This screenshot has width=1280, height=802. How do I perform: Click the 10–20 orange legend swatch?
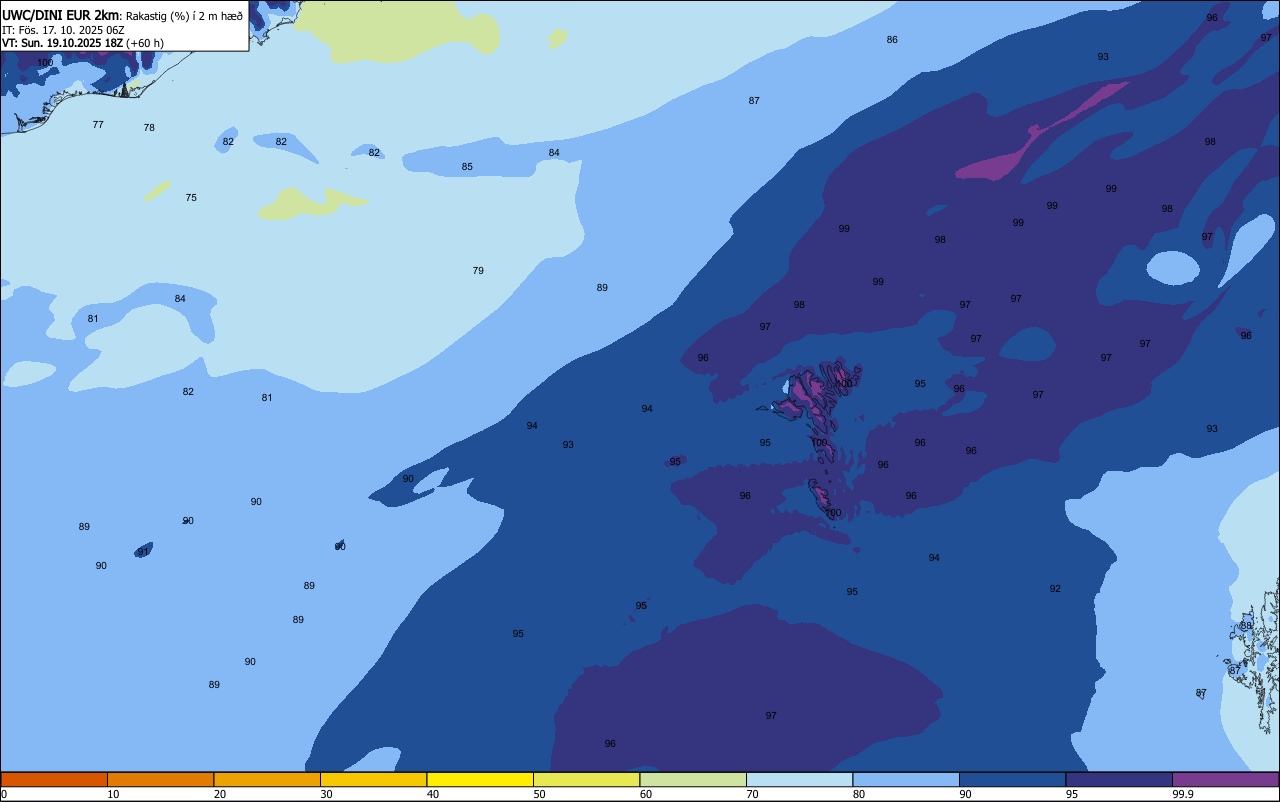(160, 779)
